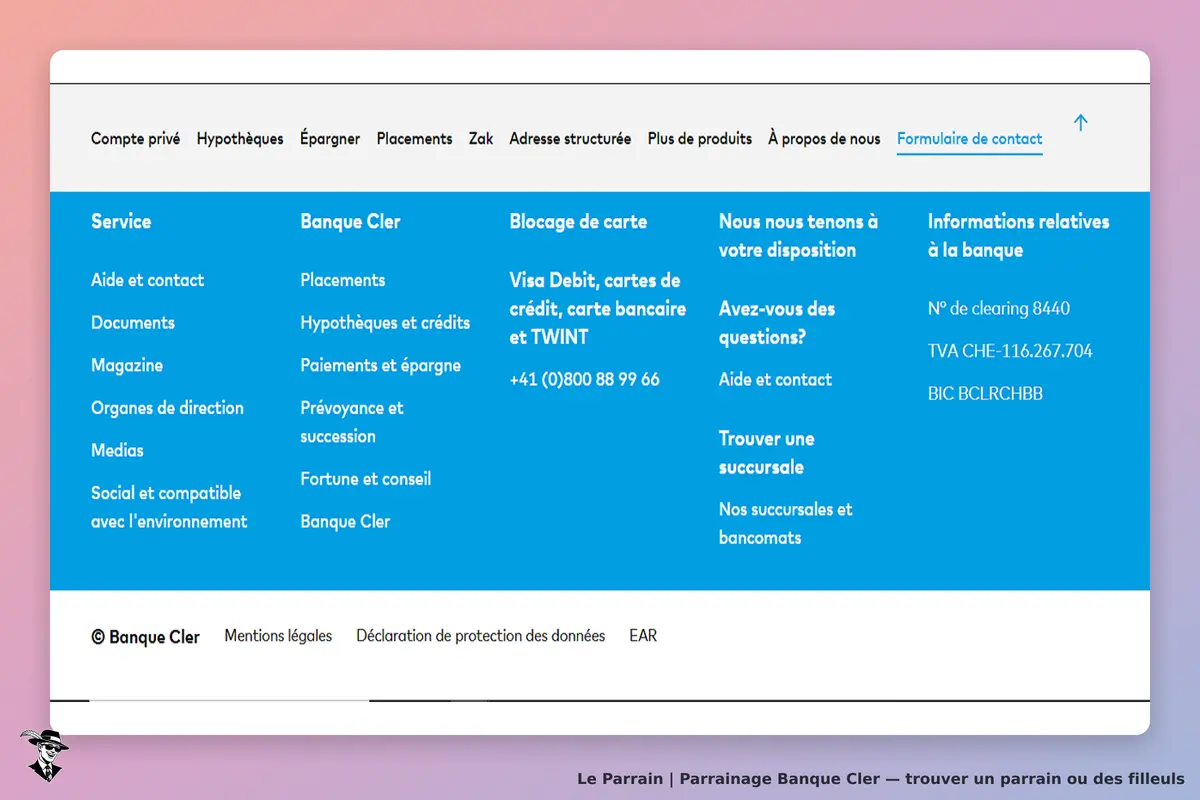
Task: Select À propos de nous item
Action: 825,139
